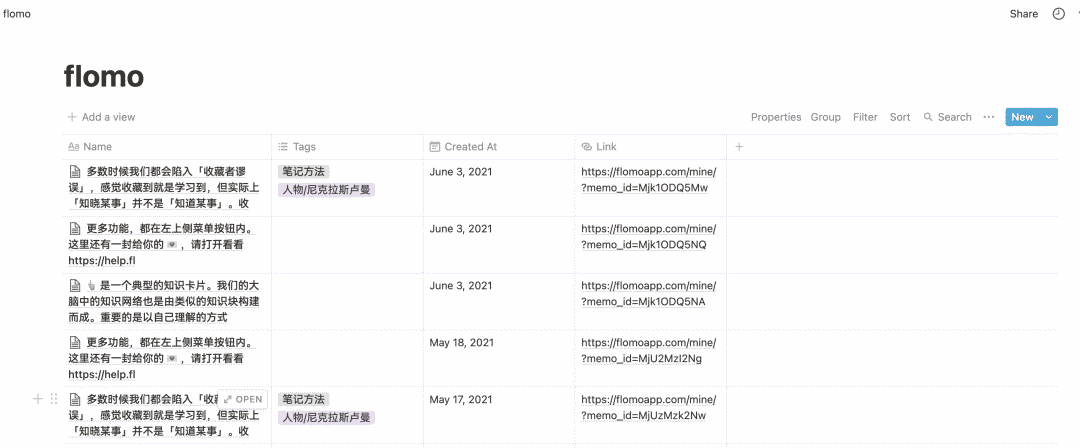Click the flomo page heading
1080x448 pixels.
(x=103, y=77)
